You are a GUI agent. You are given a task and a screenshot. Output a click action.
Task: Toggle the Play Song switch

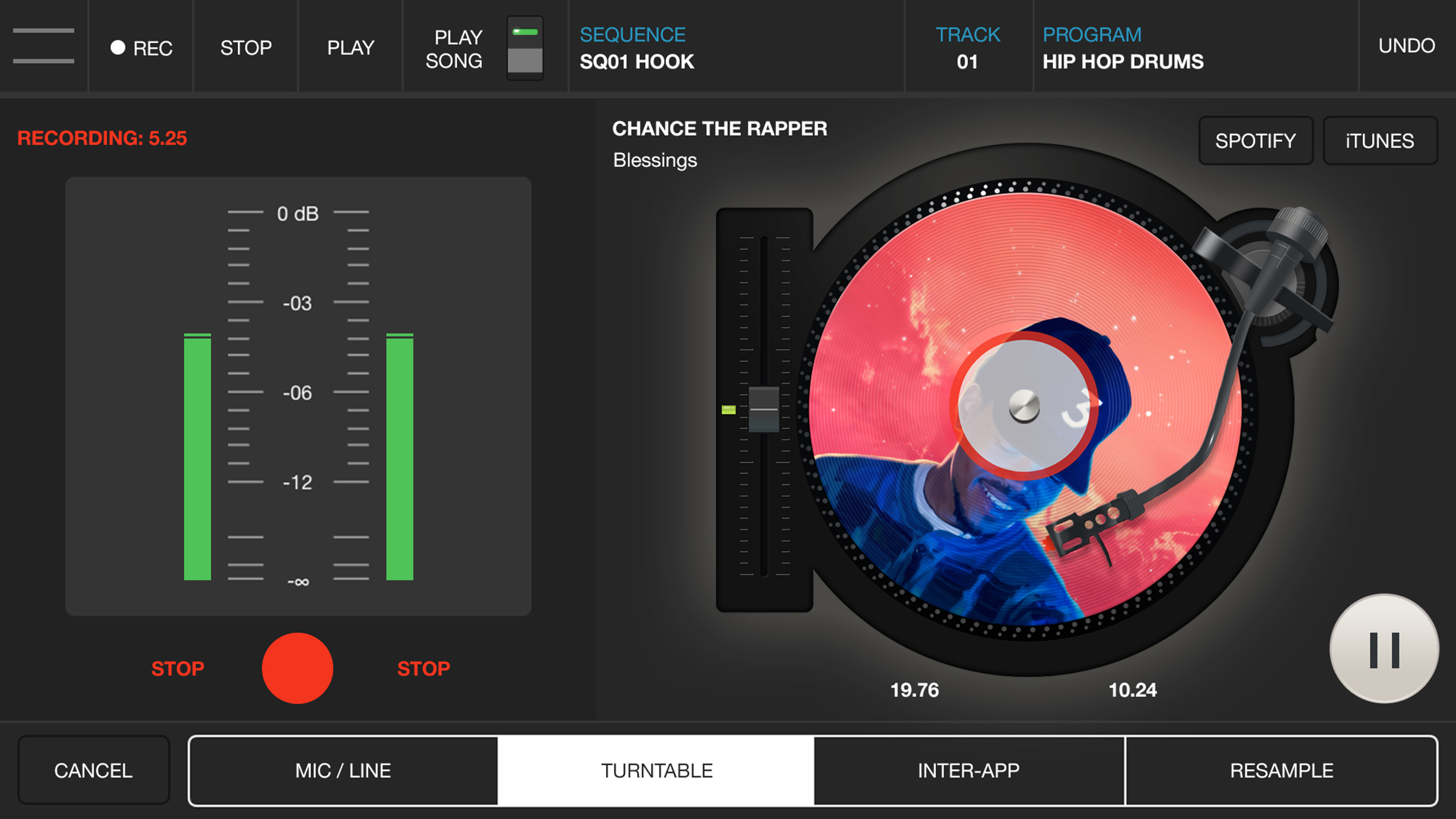525,48
